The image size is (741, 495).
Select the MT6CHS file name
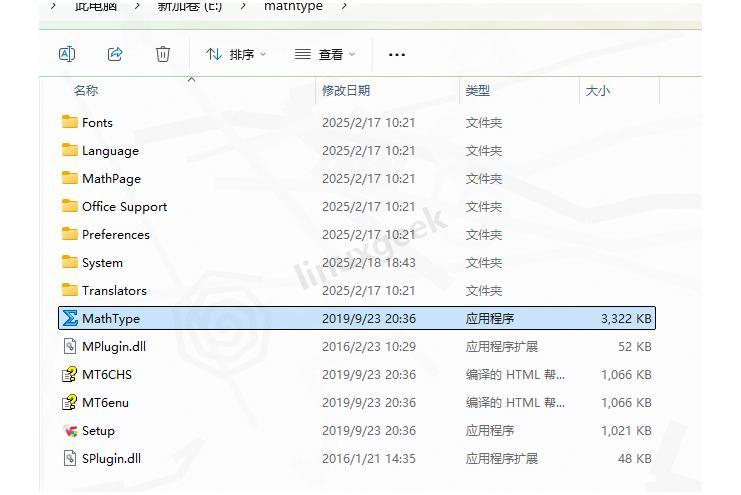tap(107, 374)
